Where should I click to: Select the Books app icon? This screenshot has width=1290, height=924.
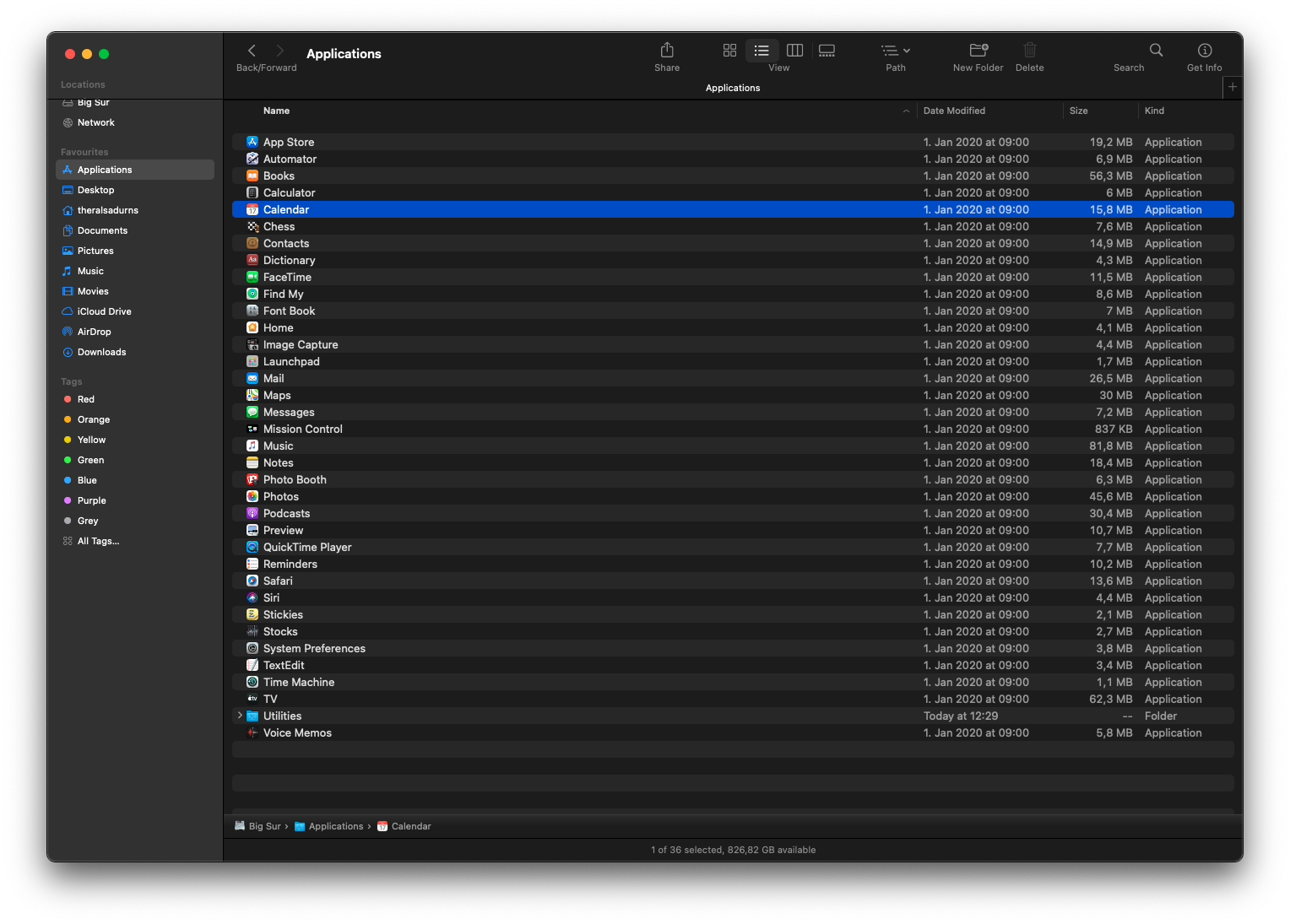(x=252, y=176)
